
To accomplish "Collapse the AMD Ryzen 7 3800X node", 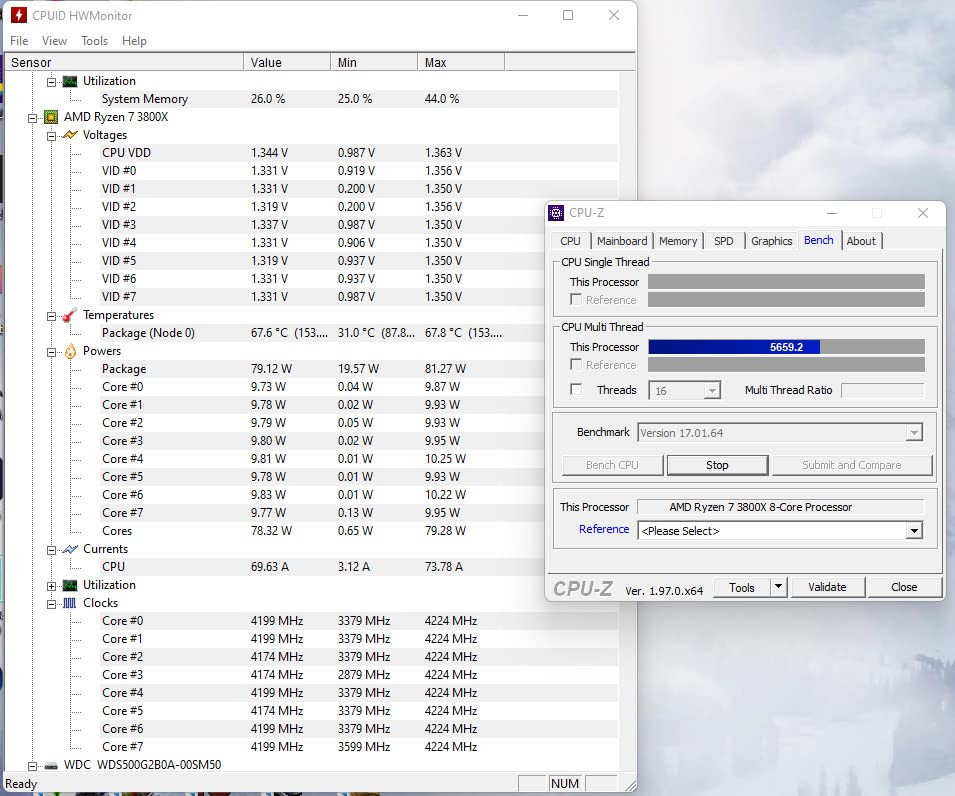I will coord(32,118).
